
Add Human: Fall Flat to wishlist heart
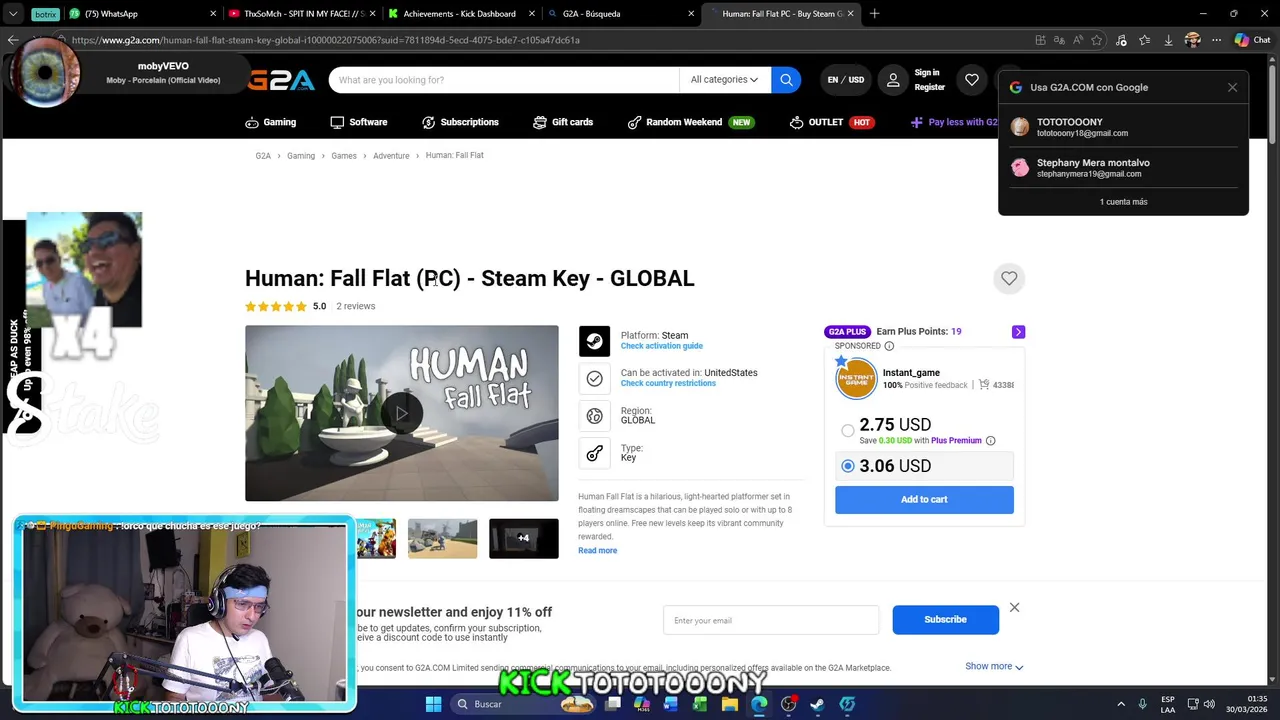click(1009, 279)
